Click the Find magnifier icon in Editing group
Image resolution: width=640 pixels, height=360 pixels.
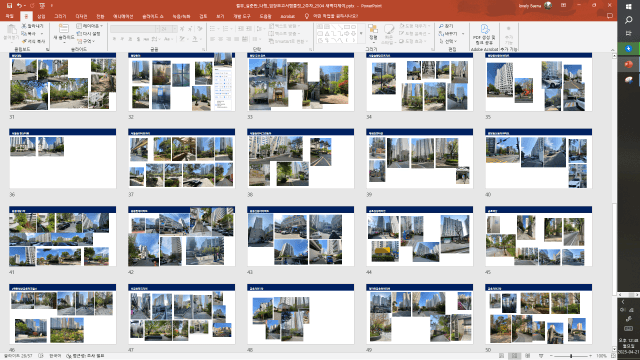(x=441, y=26)
